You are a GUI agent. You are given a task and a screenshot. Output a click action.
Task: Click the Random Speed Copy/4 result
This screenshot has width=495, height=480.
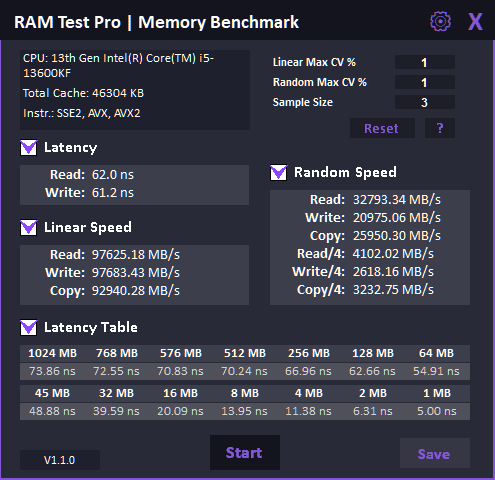pyautogui.click(x=393, y=290)
